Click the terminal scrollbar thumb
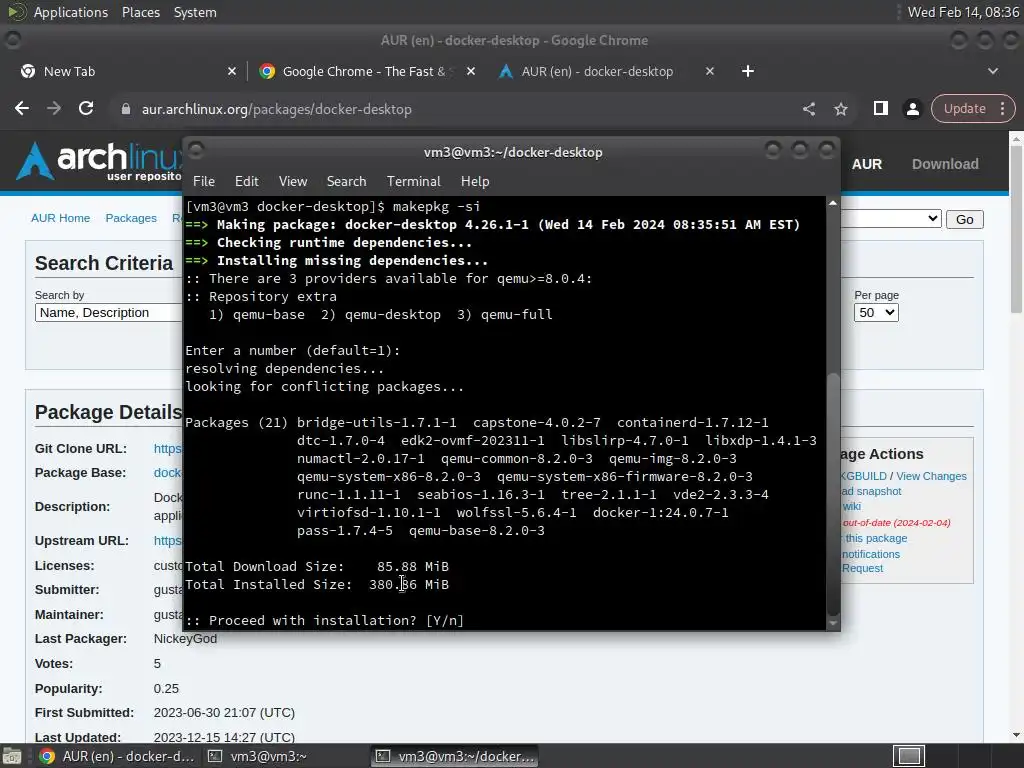Screen dimensions: 1024x768 pyautogui.click(x=833, y=492)
